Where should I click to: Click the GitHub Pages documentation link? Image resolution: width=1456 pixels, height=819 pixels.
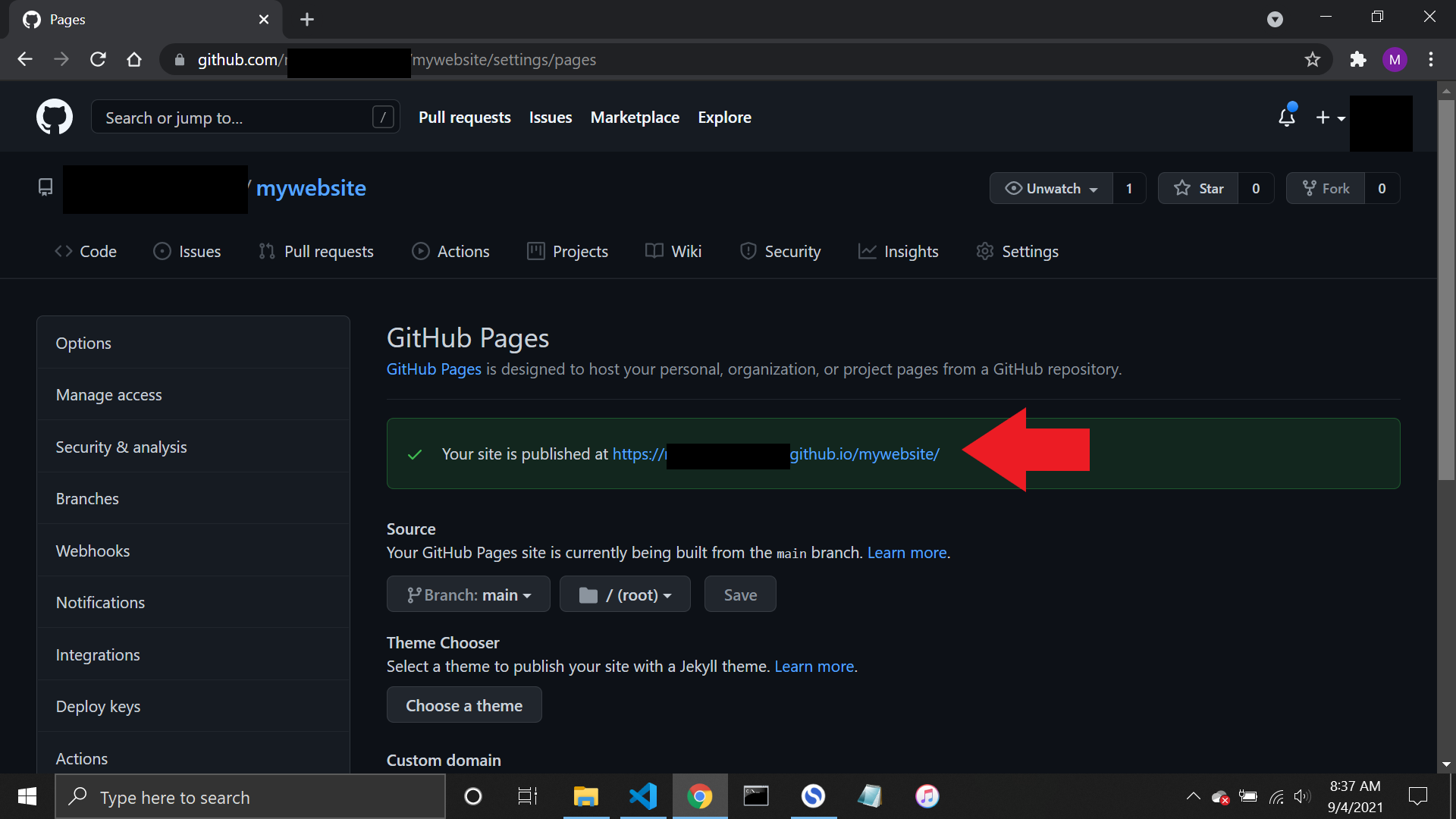pos(434,369)
